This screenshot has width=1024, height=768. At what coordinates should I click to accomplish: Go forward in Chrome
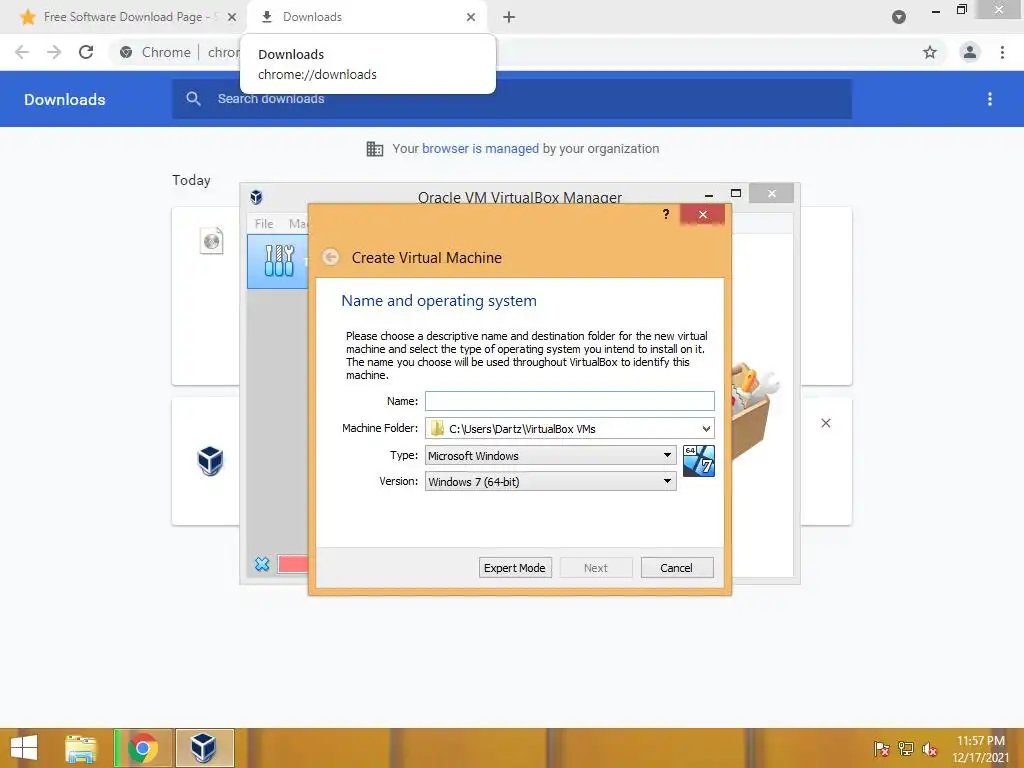click(x=54, y=52)
